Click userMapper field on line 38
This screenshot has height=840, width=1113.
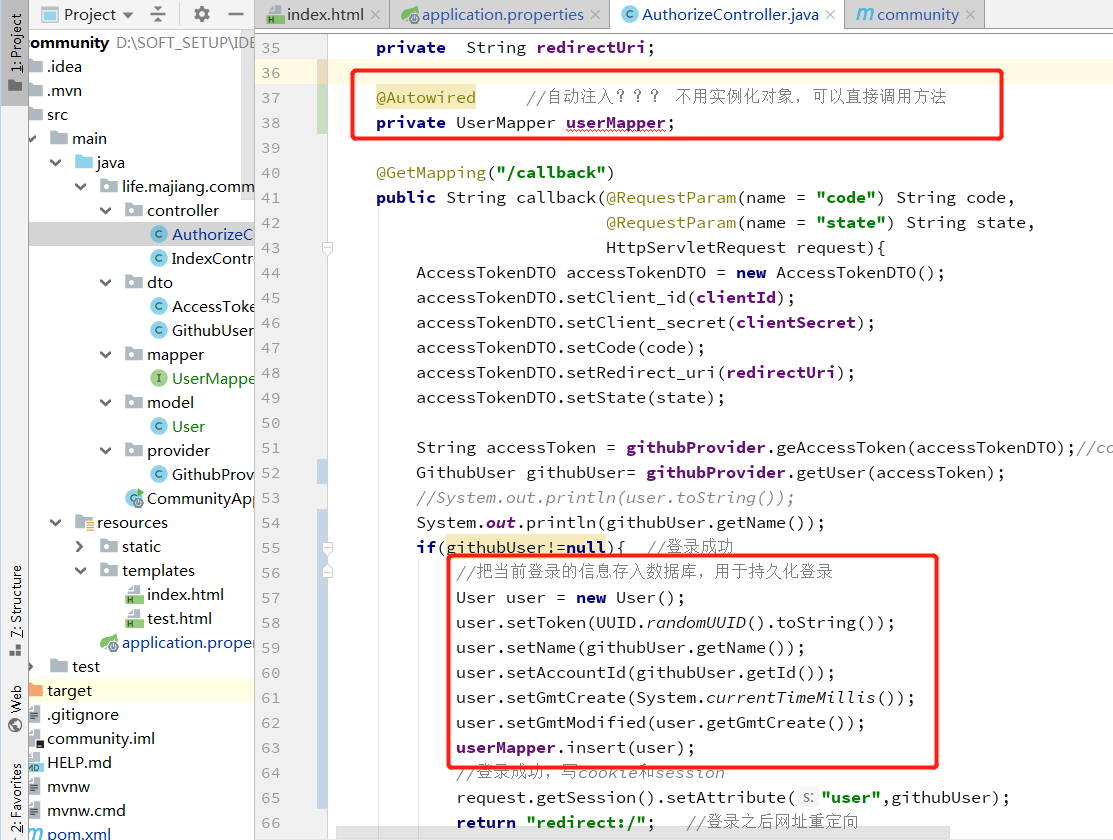[615, 123]
